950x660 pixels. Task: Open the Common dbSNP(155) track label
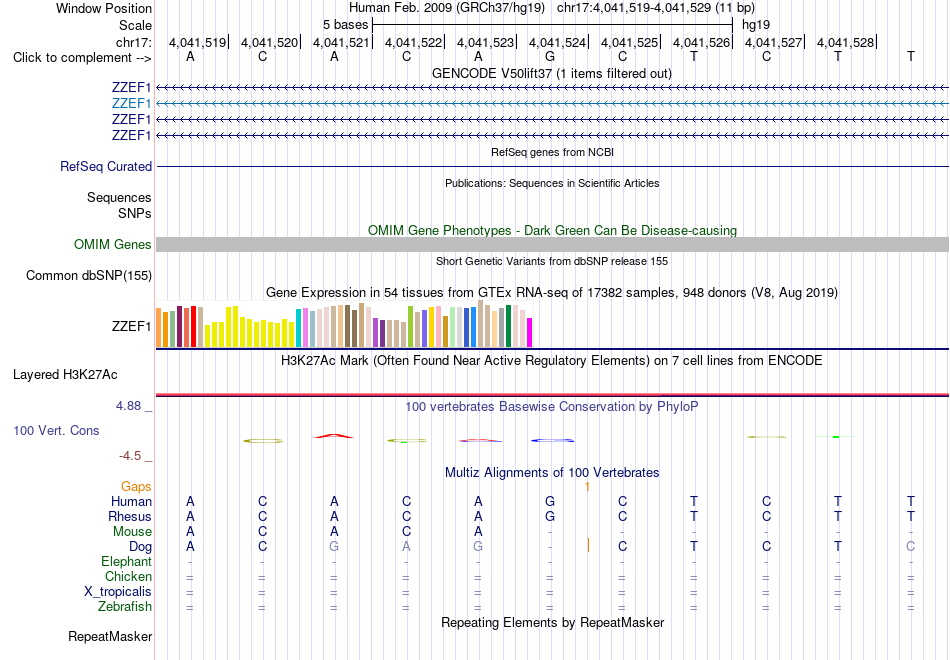(88, 276)
